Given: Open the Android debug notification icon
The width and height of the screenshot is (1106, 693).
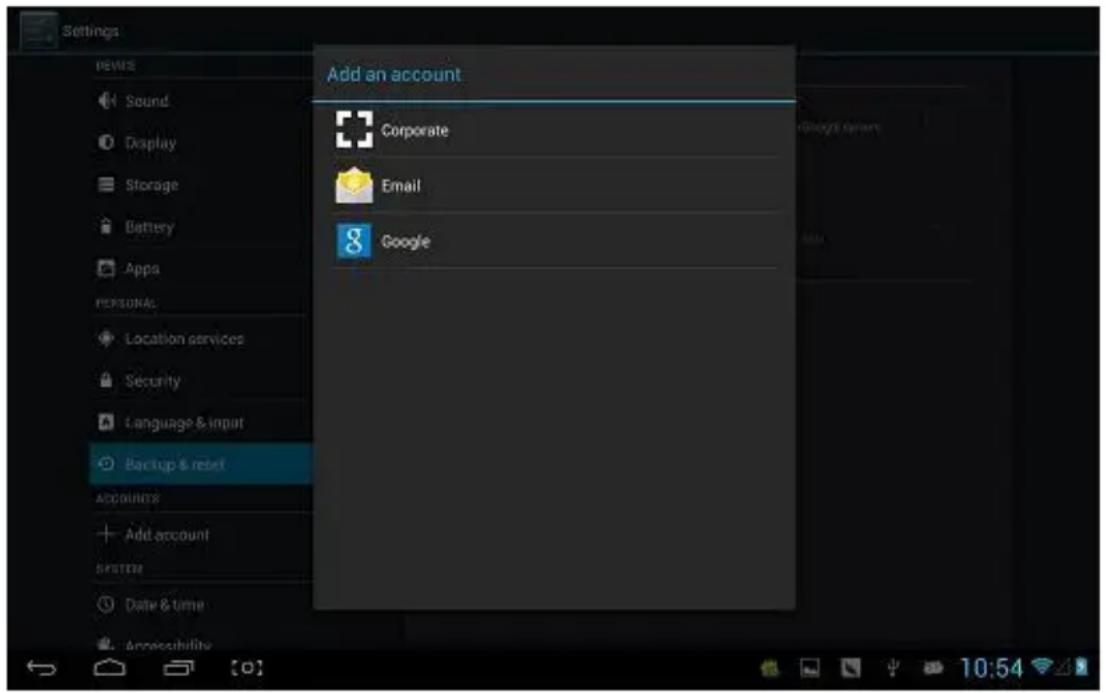Looking at the screenshot, I should tap(770, 668).
